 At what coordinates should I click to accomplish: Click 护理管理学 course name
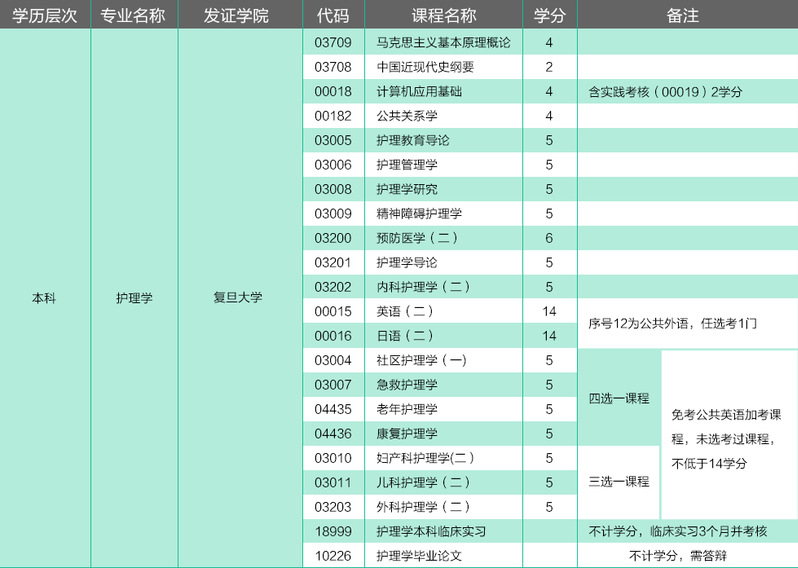(407, 164)
